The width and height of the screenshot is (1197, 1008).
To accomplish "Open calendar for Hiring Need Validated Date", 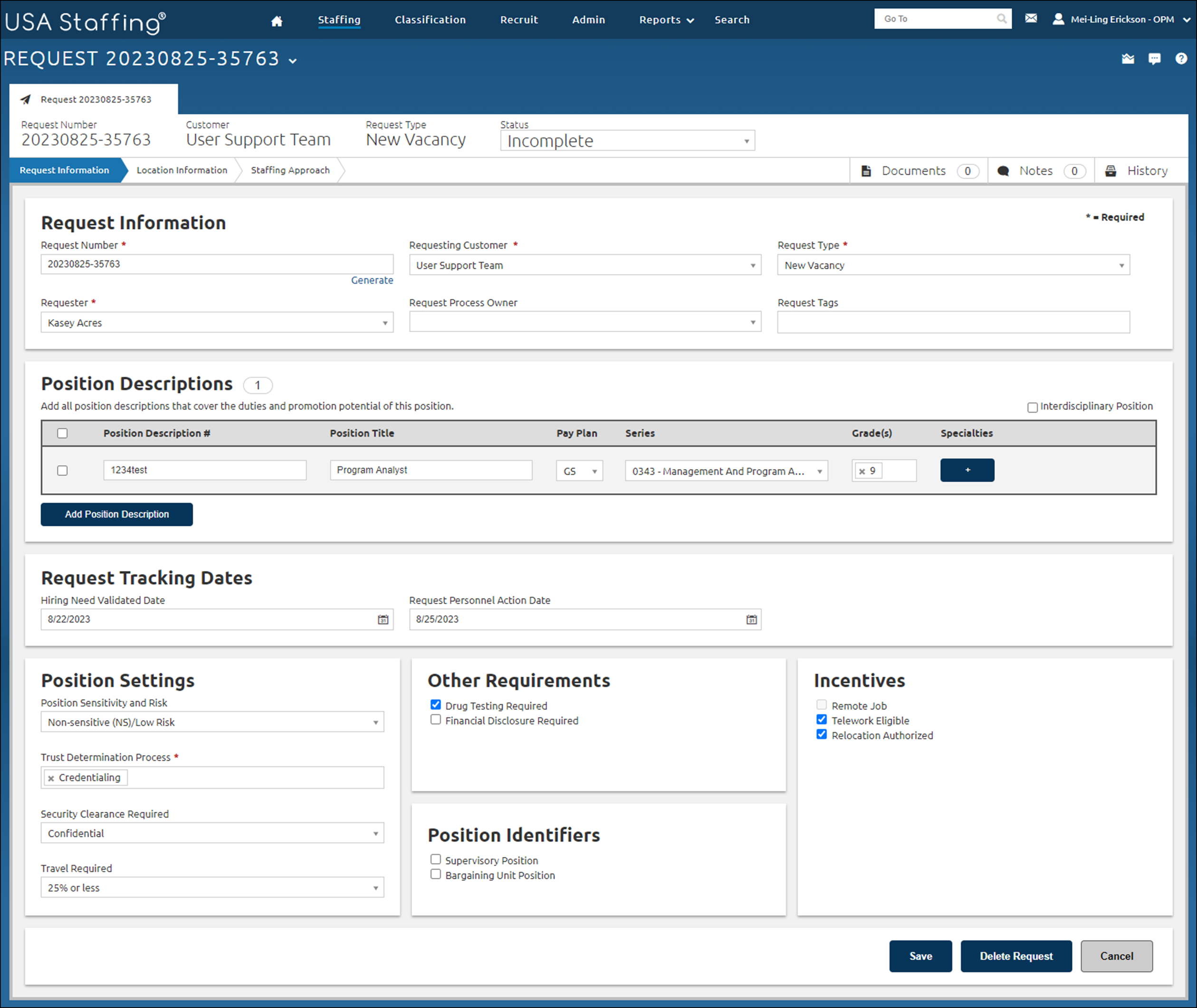I will [383, 619].
